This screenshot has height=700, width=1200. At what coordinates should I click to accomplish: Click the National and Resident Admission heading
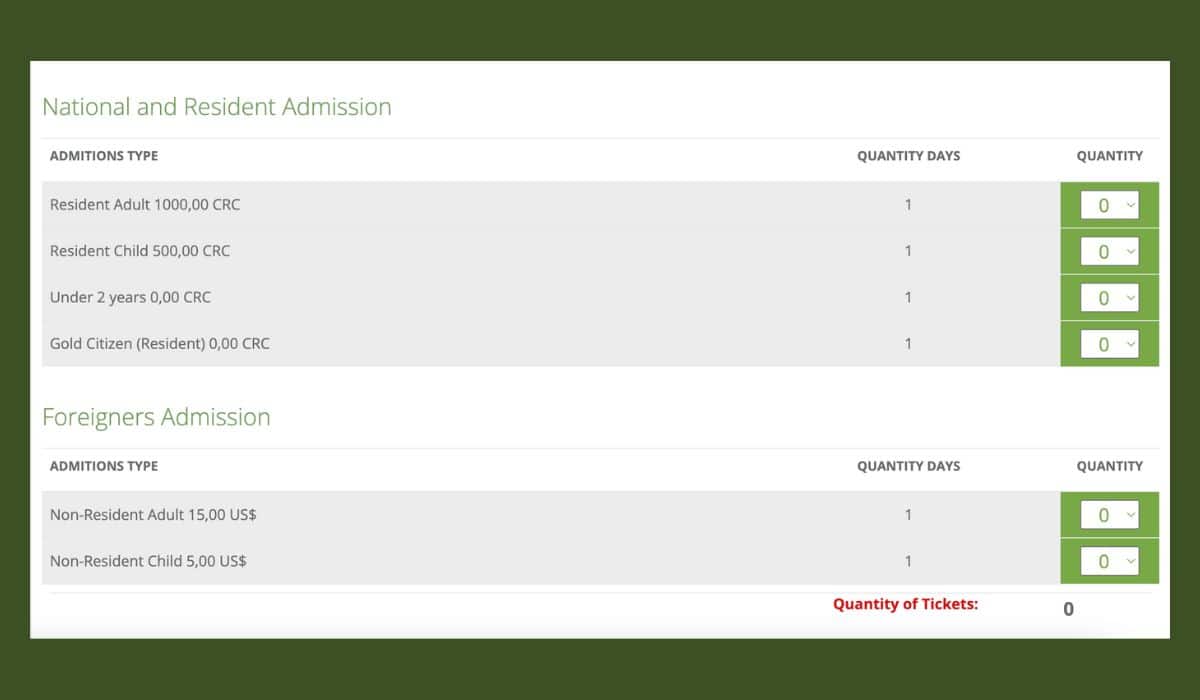pyautogui.click(x=217, y=107)
